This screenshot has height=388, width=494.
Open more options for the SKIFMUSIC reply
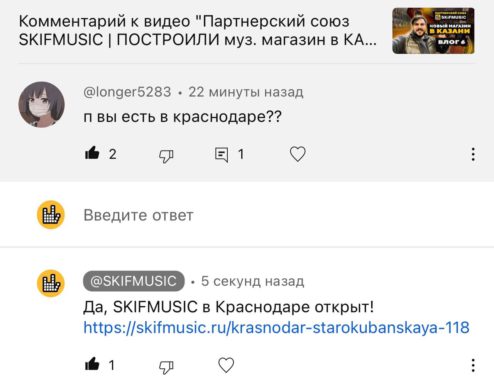pyautogui.click(x=473, y=365)
